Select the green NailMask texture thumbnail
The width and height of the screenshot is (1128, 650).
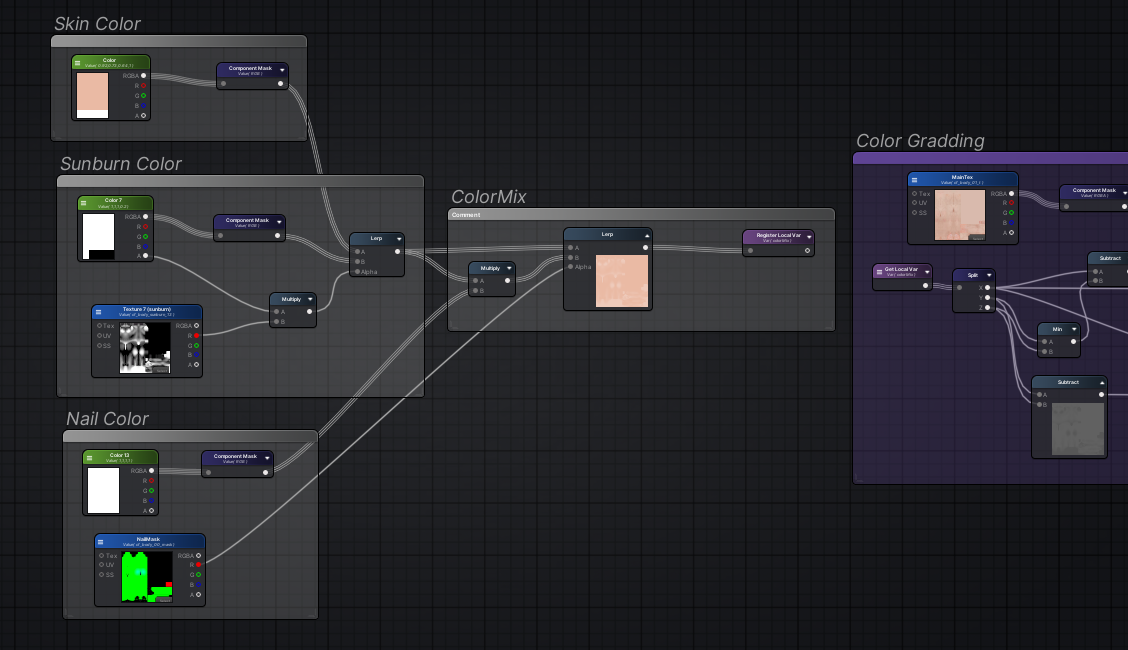point(147,577)
